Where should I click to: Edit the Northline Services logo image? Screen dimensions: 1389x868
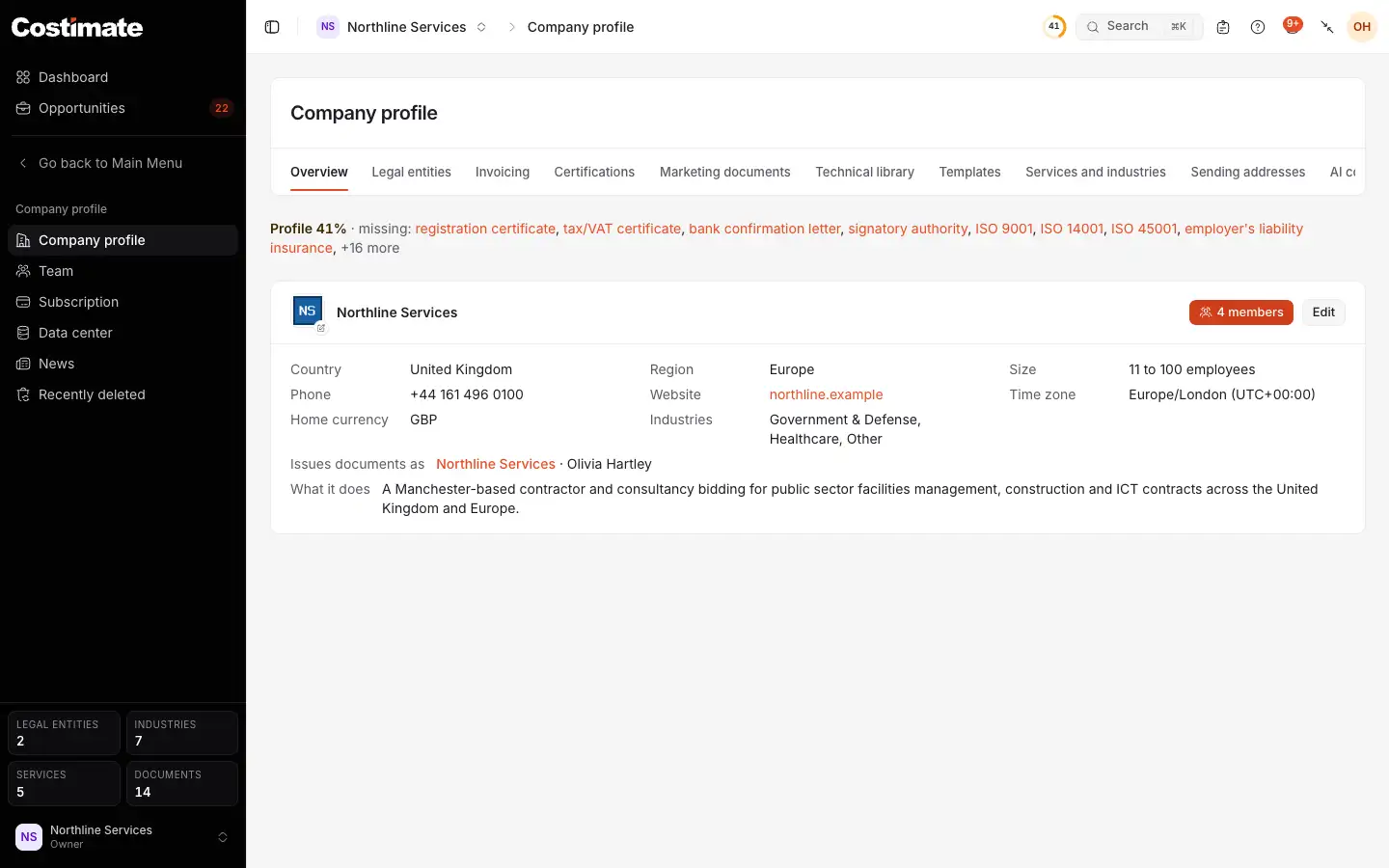coord(321,328)
